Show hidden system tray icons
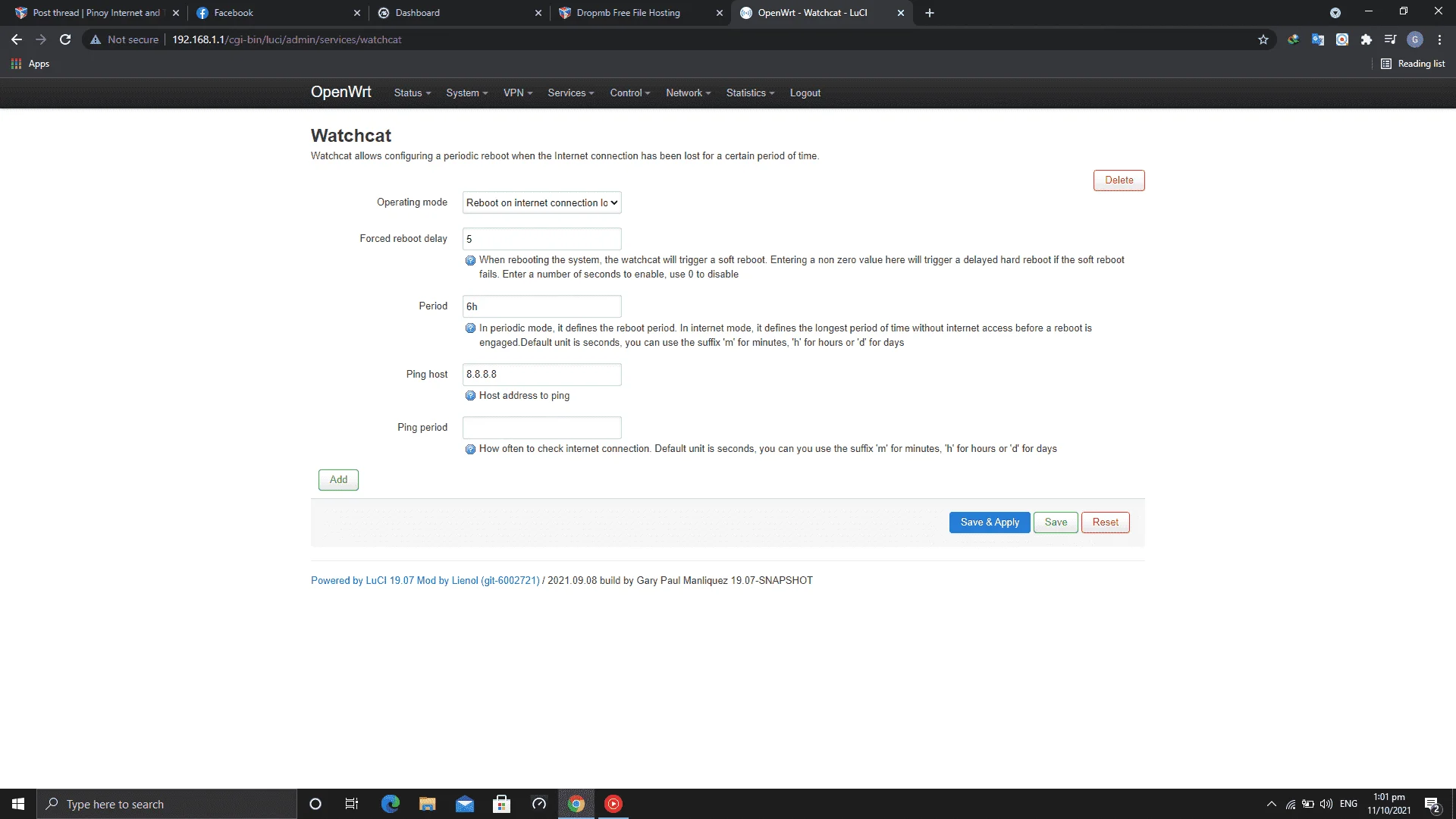The image size is (1456, 819). [1272, 804]
